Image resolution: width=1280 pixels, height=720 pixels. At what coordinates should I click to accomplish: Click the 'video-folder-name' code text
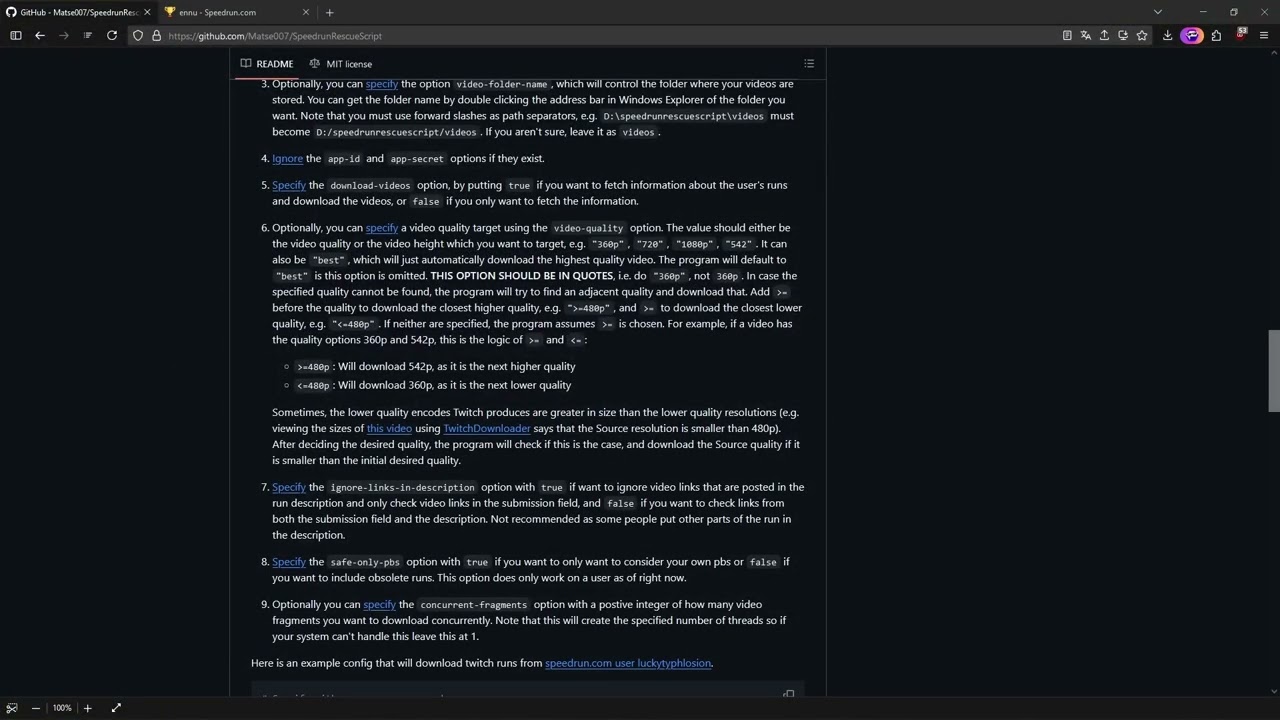[502, 84]
